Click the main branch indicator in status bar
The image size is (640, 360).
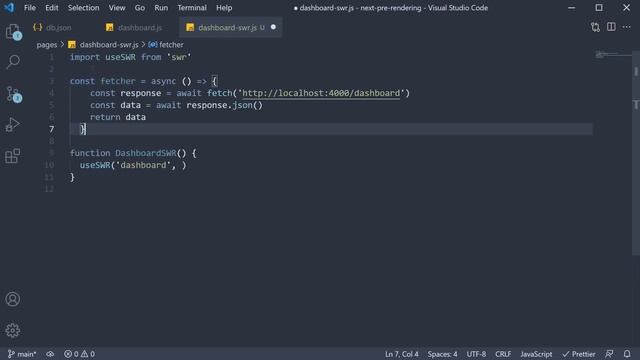click(x=22, y=354)
